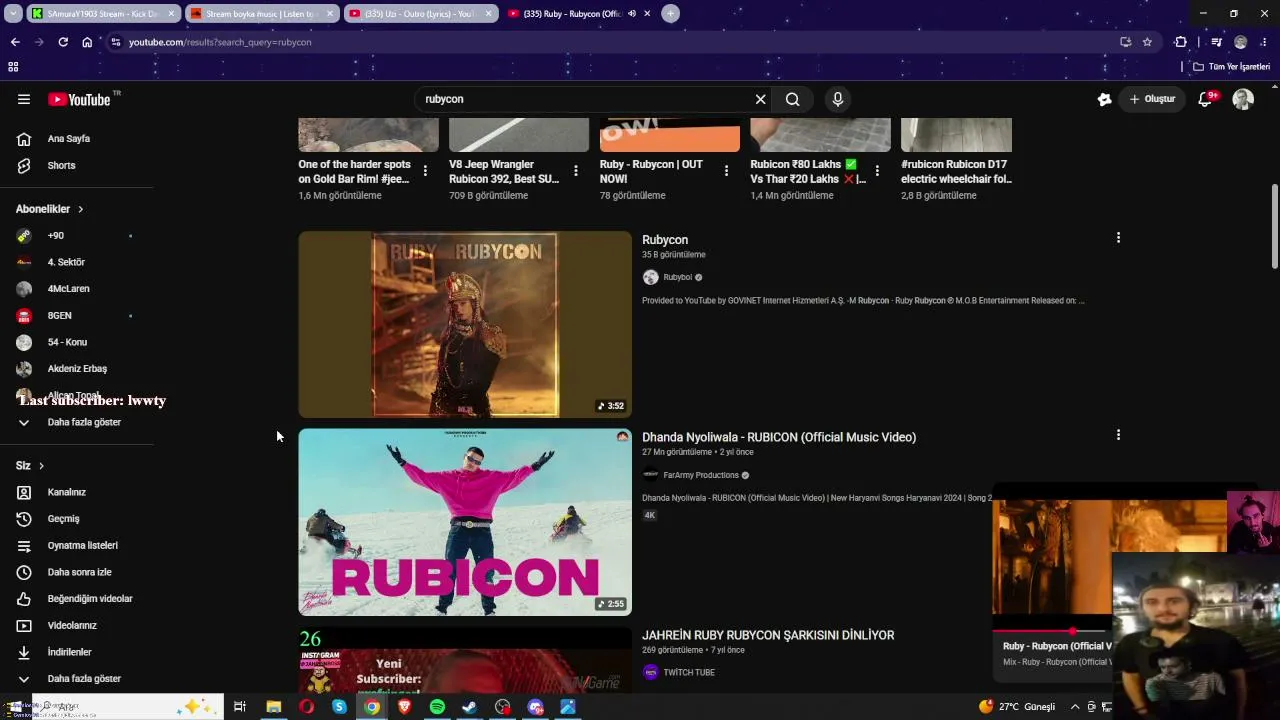Visit the FarArmy Productions channel link
Viewport: 1280px width, 720px height.
click(x=701, y=475)
